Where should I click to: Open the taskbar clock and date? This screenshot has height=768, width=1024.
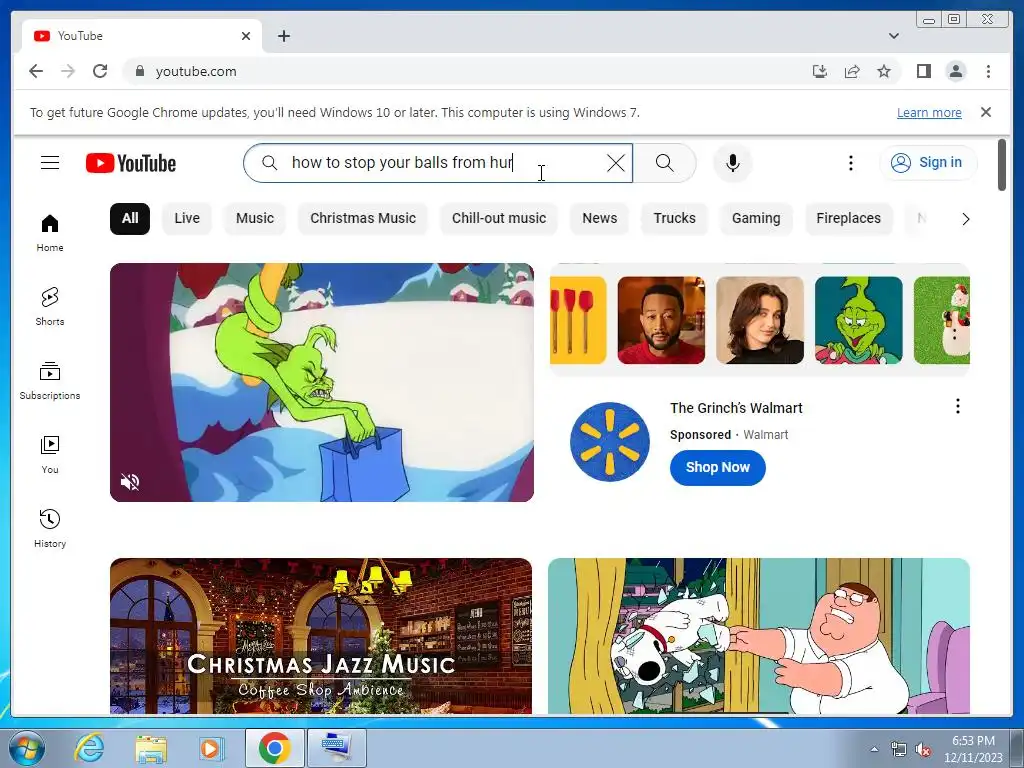pyautogui.click(x=973, y=749)
